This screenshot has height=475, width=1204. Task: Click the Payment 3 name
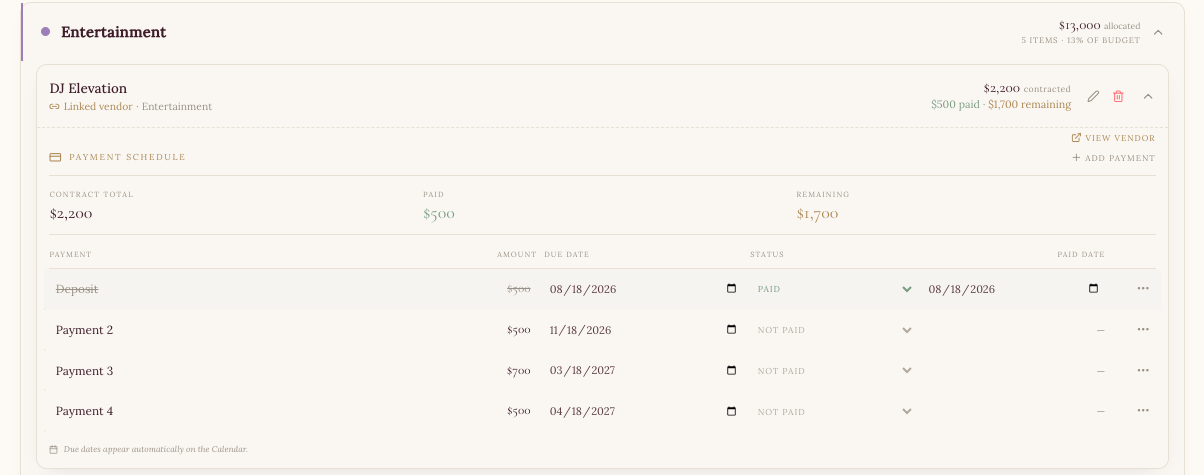84,371
